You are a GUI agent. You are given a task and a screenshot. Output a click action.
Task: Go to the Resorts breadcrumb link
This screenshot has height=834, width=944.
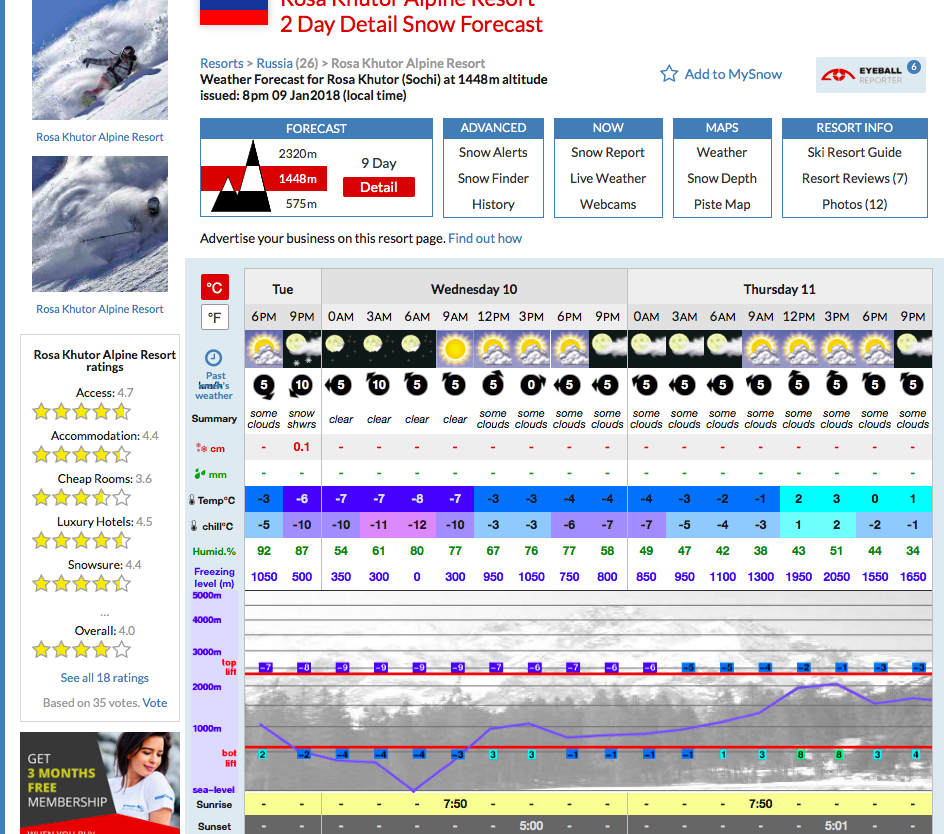click(222, 63)
